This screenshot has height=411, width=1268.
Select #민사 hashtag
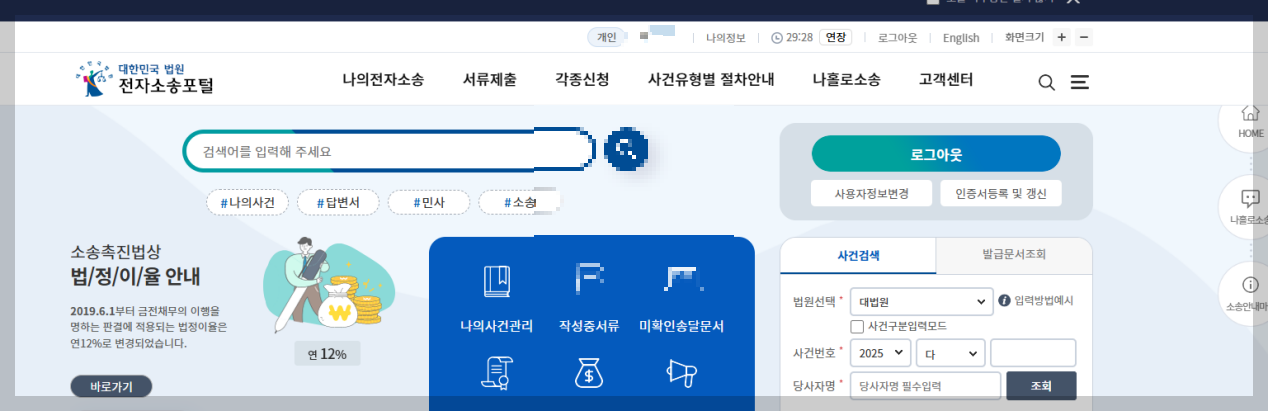[428, 203]
